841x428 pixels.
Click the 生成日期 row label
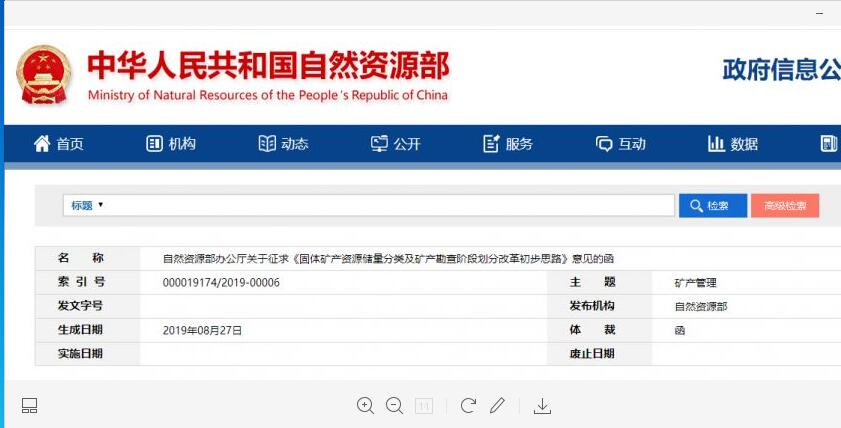click(x=80, y=330)
